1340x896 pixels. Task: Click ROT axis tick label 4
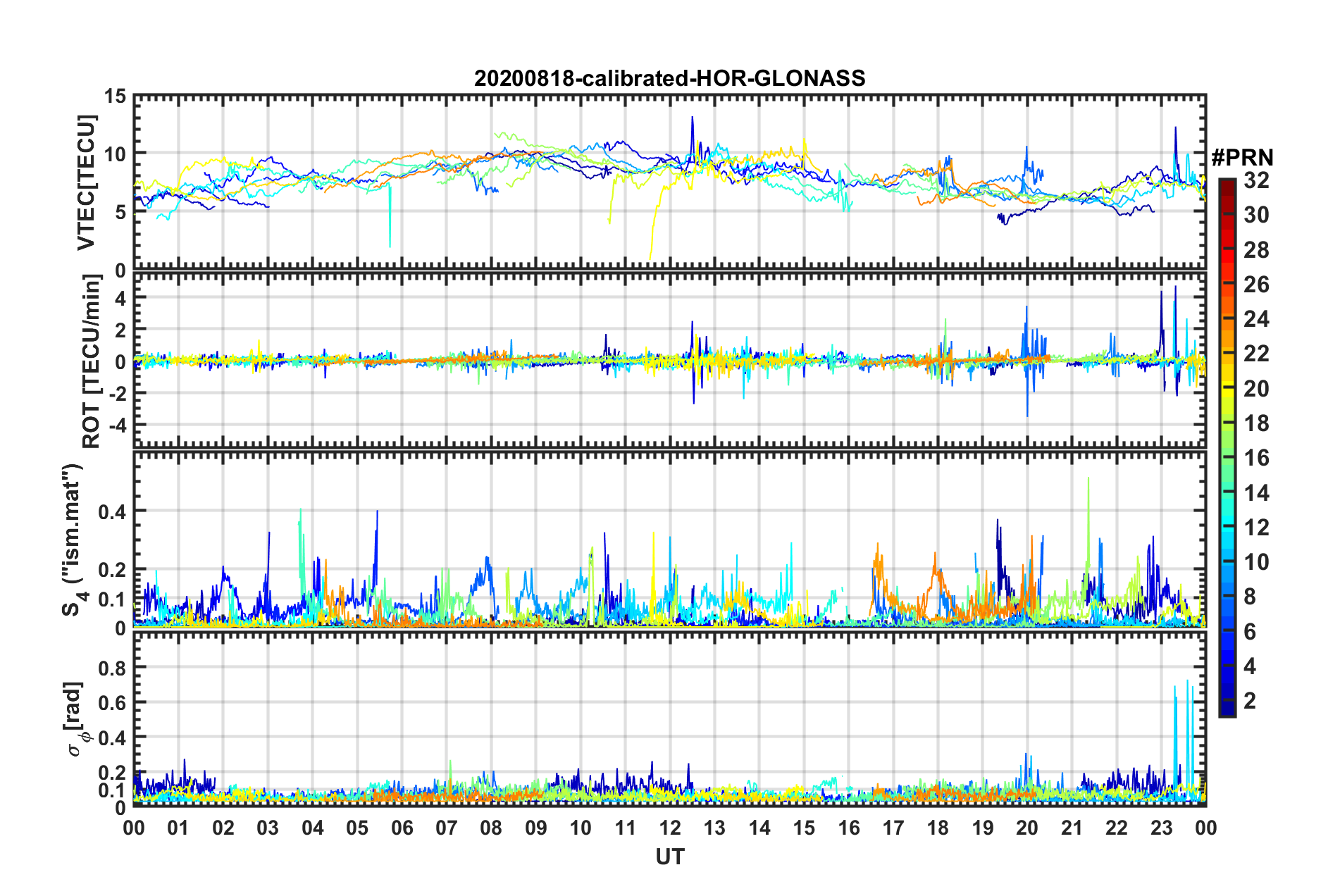[x=121, y=298]
